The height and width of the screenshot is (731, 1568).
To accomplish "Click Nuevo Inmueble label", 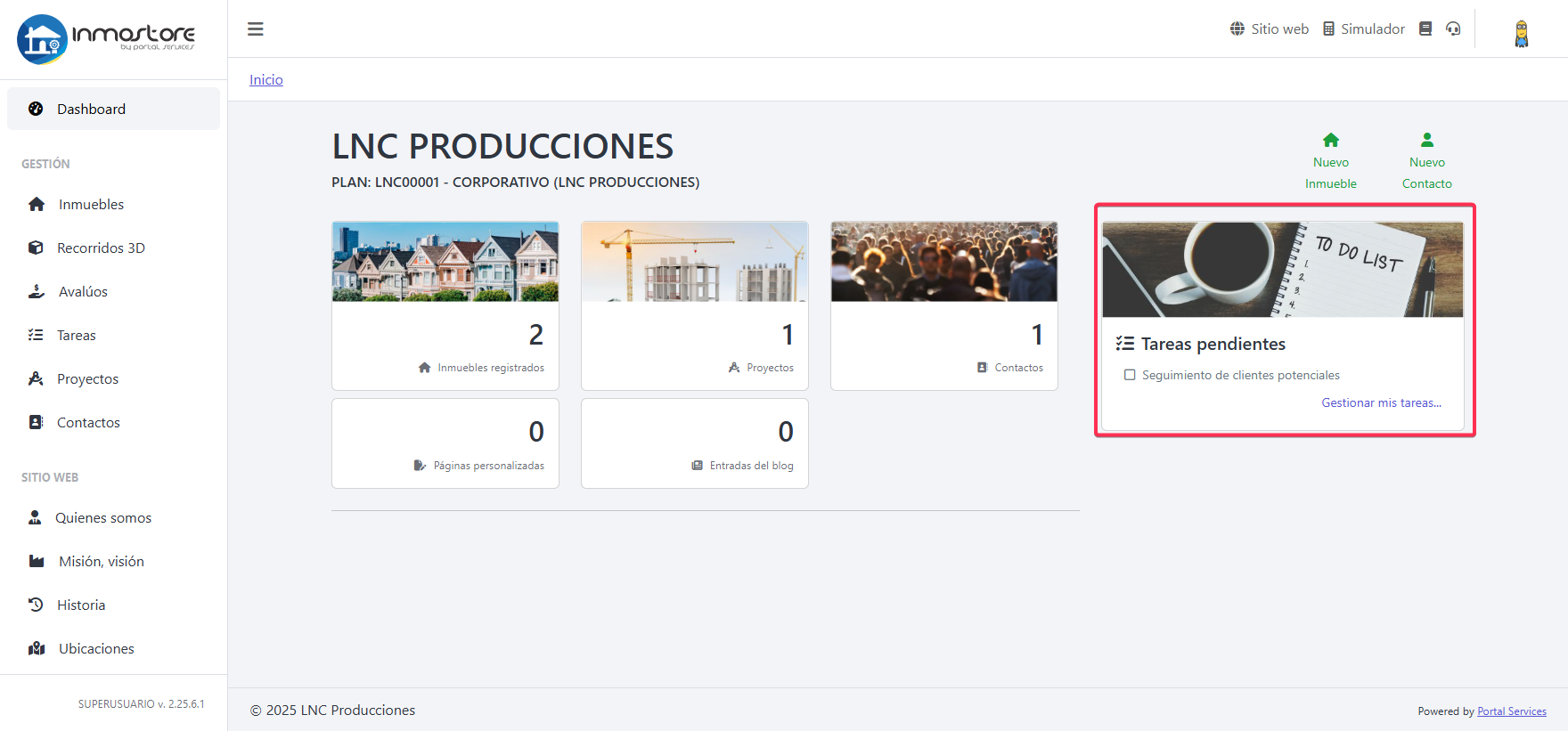I will coord(1331,173).
